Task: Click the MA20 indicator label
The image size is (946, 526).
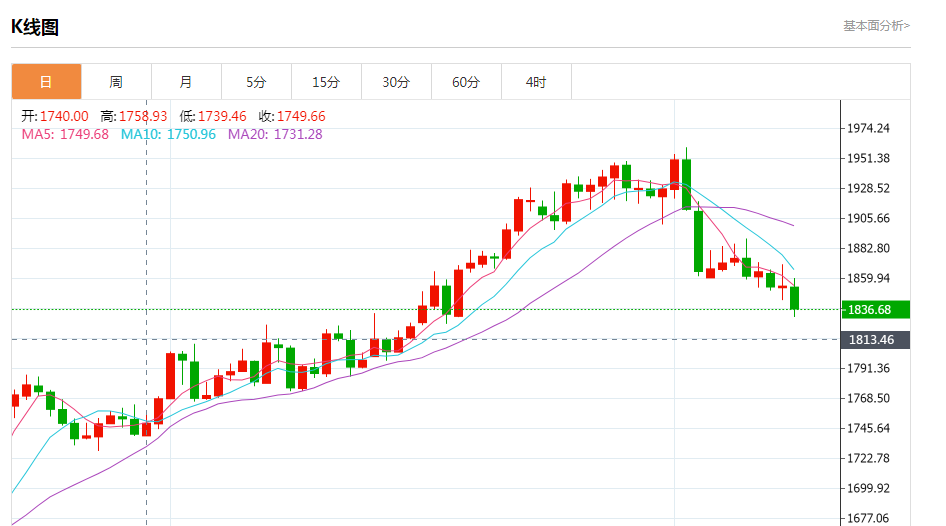Action: click(x=275, y=134)
